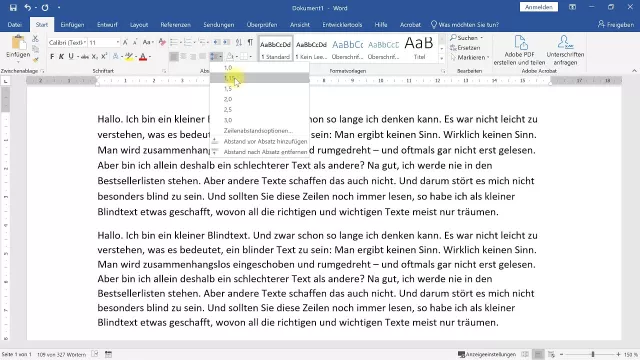Open the Suchen dropdown
Viewport: 640px width, 360px height.
pyautogui.click(x=482, y=38)
